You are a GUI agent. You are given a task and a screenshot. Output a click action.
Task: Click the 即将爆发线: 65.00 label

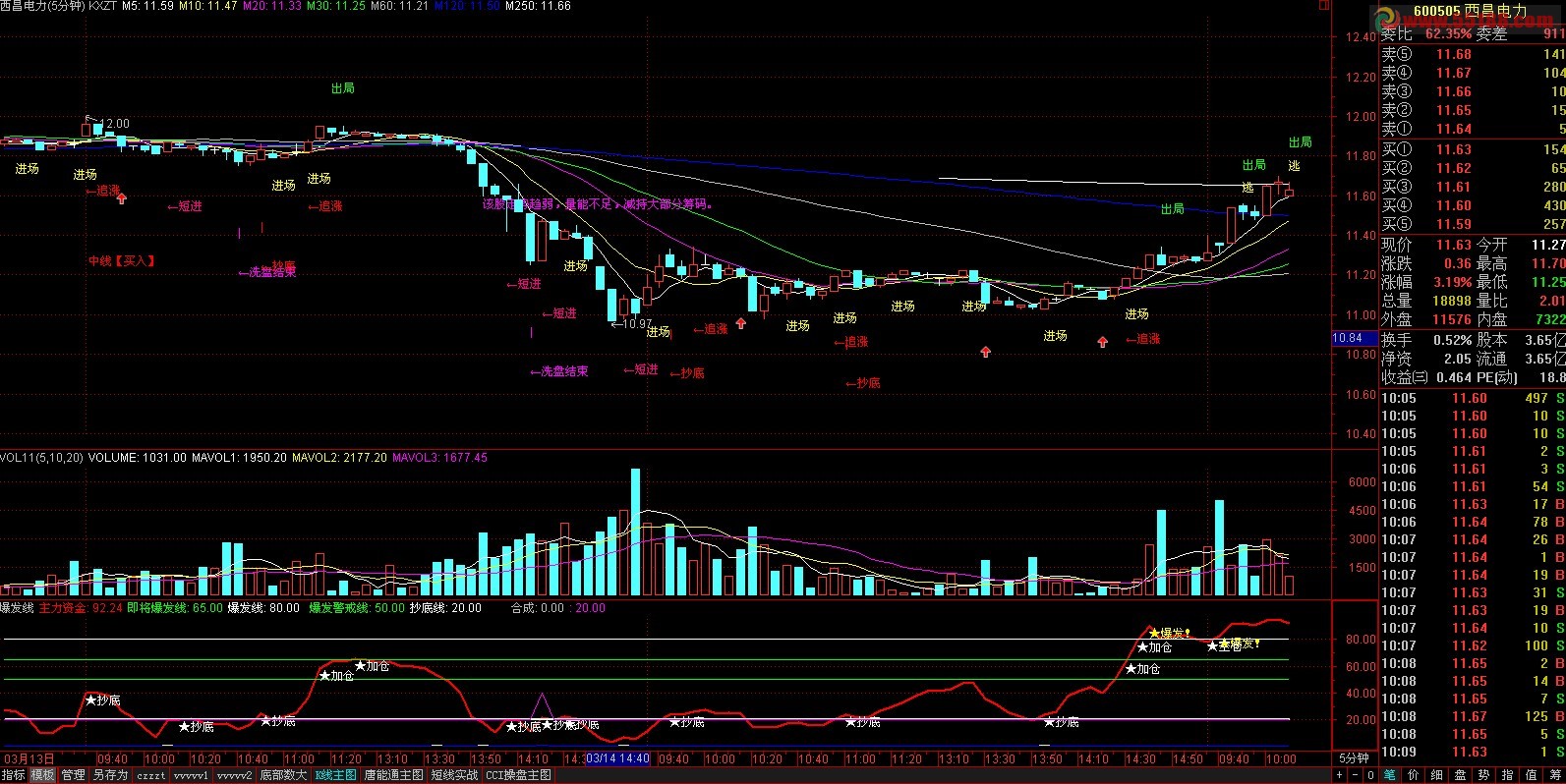click(175, 608)
